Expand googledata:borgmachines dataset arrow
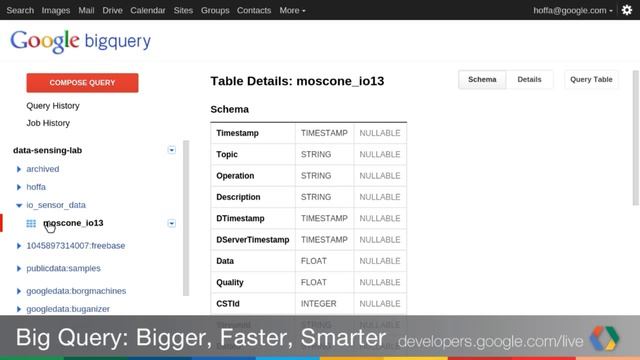 tap(19, 291)
